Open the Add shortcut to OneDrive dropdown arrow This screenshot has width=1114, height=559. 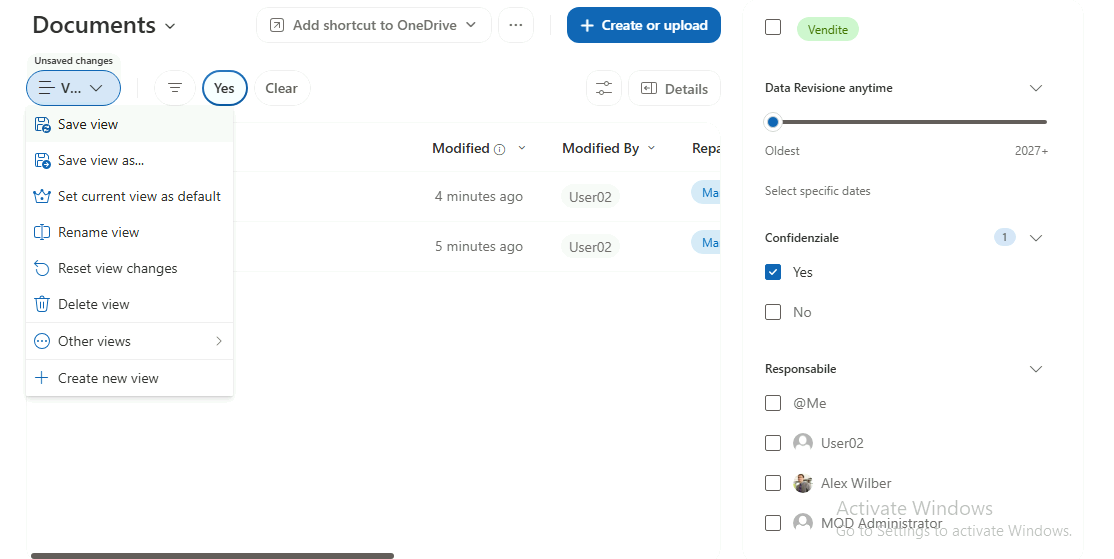click(x=471, y=25)
